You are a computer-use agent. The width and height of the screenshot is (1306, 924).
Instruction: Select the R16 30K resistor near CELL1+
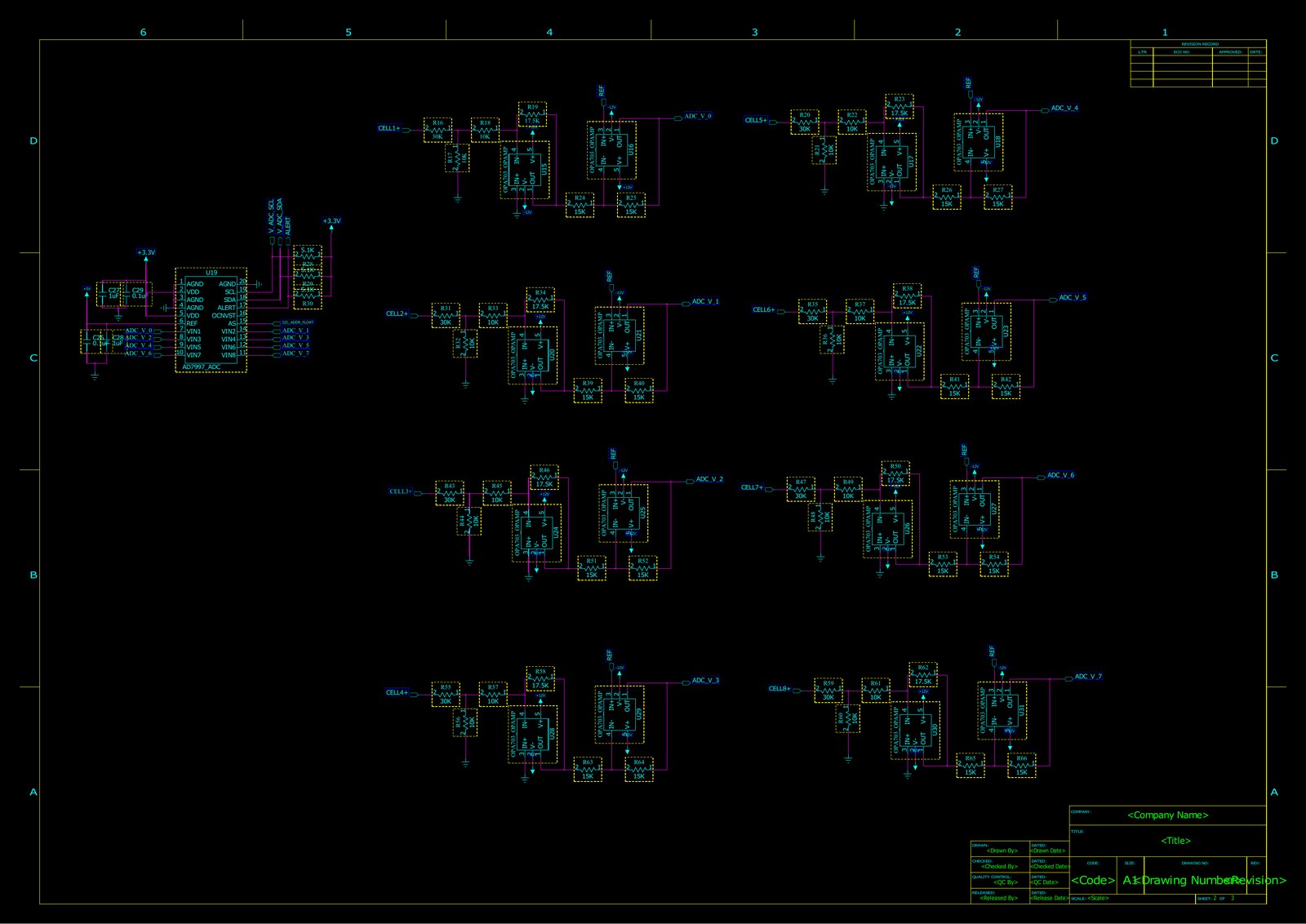(438, 130)
